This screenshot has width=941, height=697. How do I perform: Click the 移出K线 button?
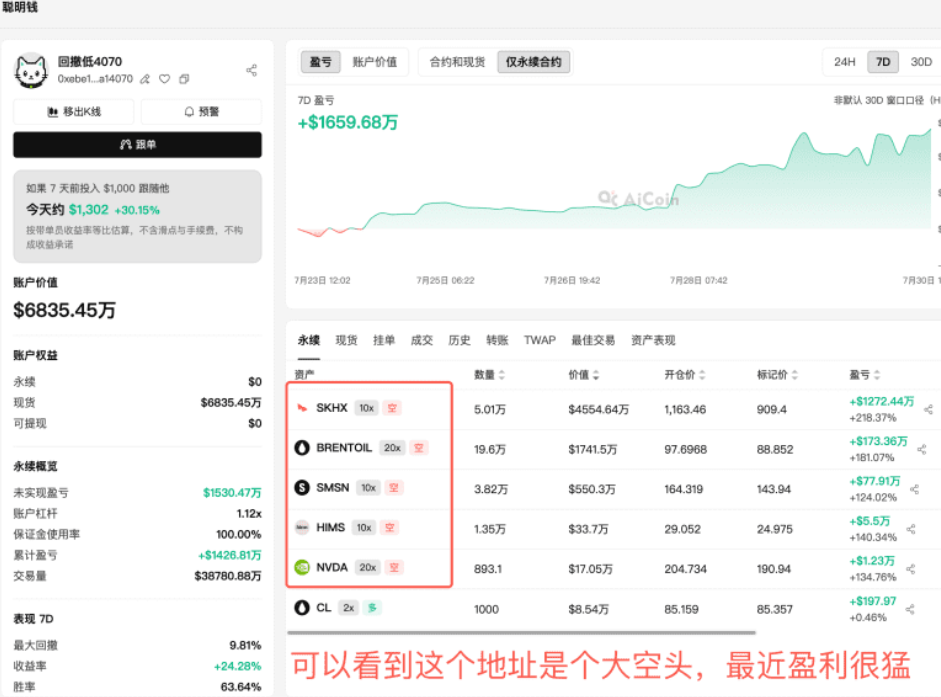[x=74, y=112]
